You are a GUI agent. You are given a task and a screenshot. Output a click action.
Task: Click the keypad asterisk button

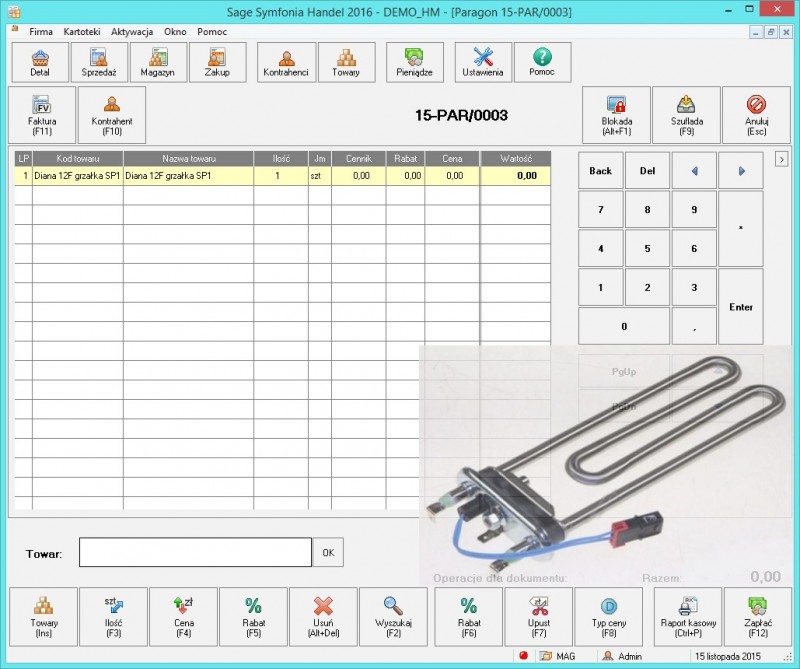tap(741, 229)
